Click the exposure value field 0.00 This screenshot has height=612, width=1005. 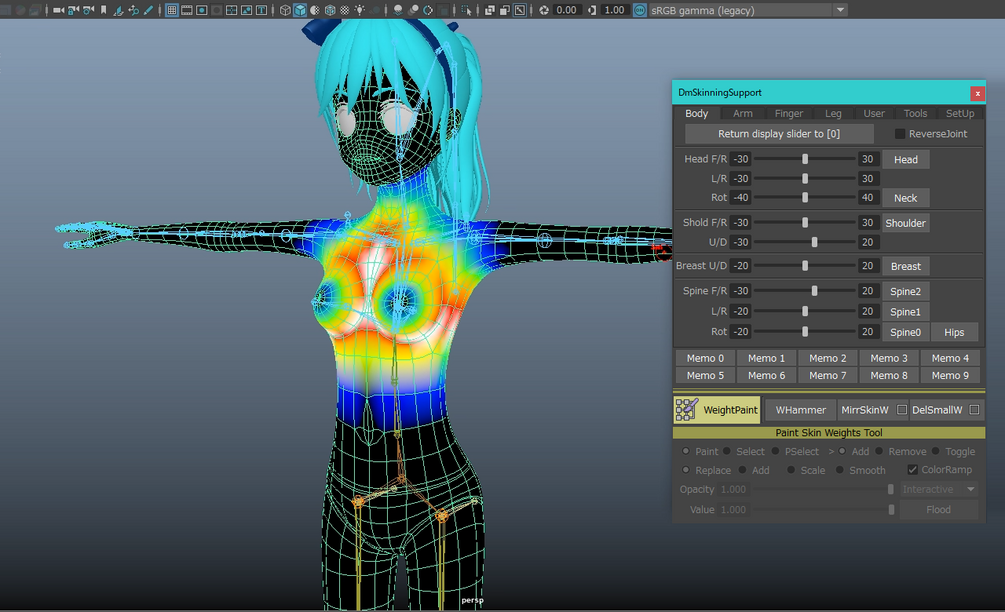(x=567, y=10)
